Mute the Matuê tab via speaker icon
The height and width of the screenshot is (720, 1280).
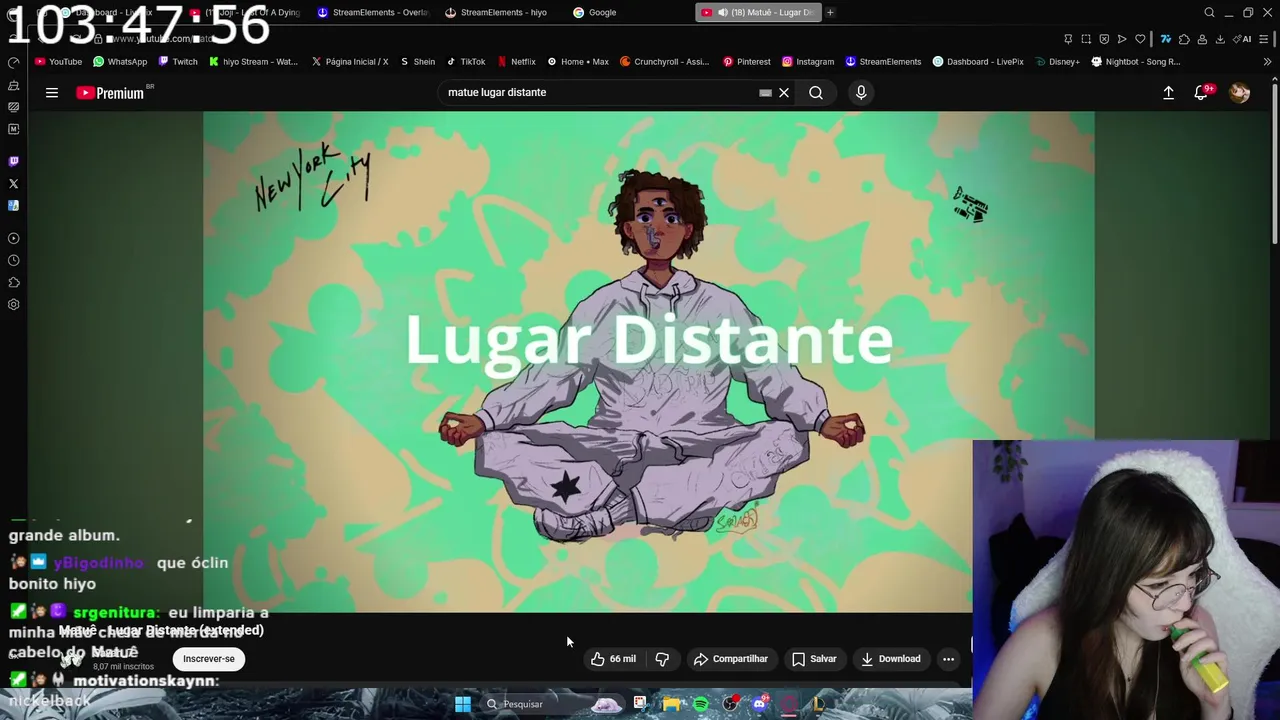pos(722,12)
